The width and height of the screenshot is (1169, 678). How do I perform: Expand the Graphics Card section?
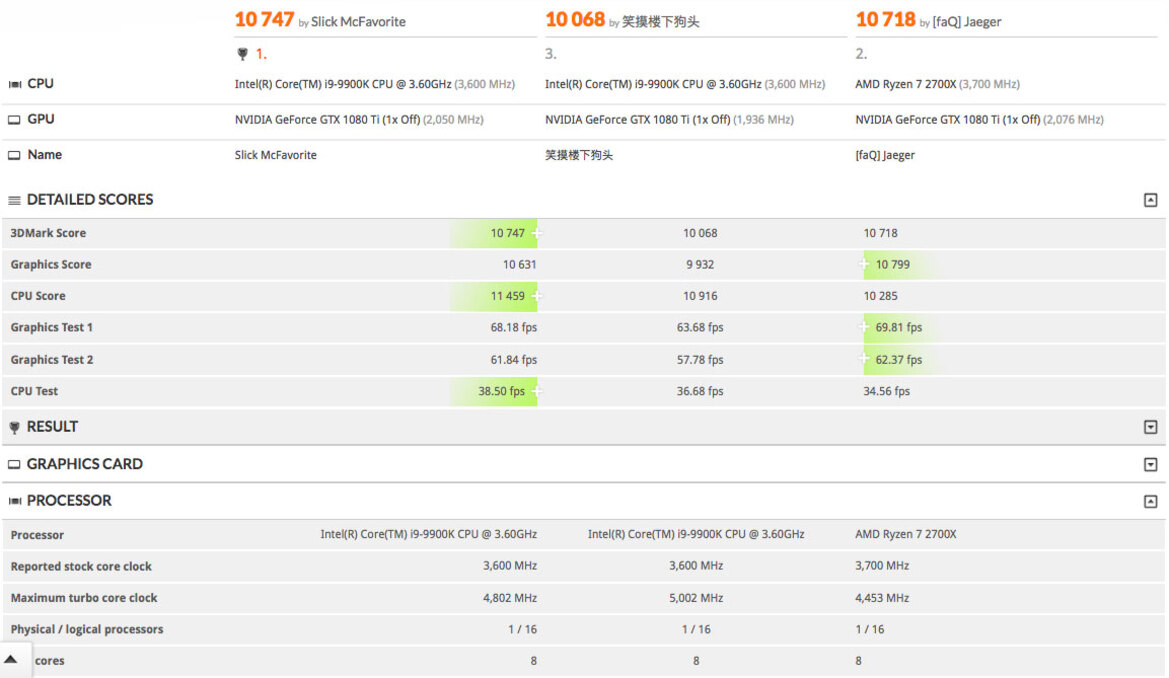coord(1150,465)
